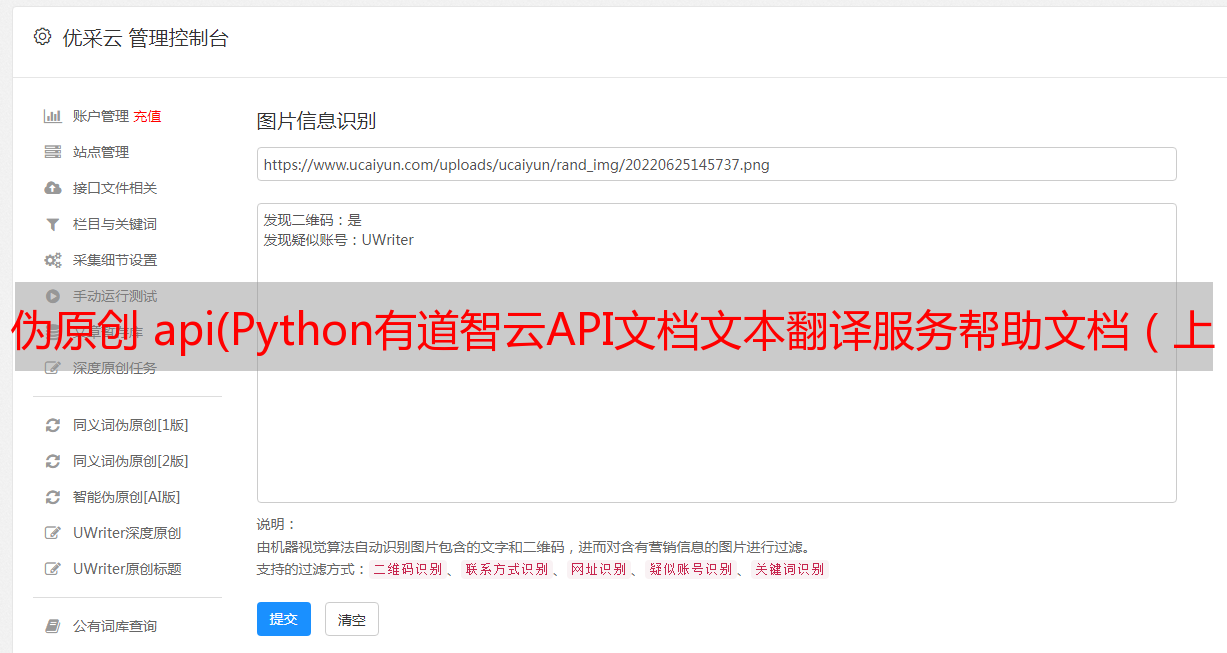Click the 二维码识别 tag

407,569
